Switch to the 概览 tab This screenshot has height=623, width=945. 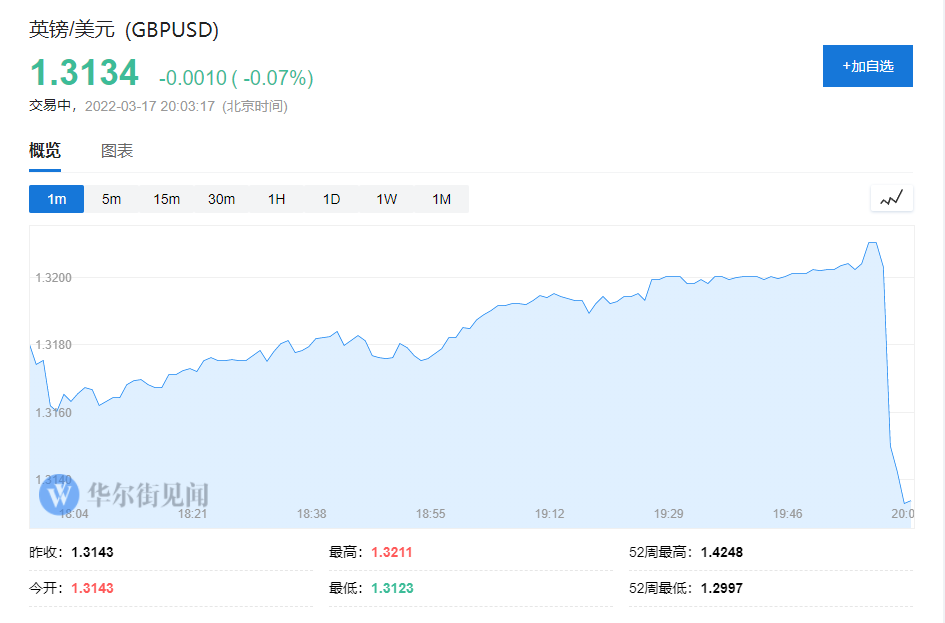(45, 151)
